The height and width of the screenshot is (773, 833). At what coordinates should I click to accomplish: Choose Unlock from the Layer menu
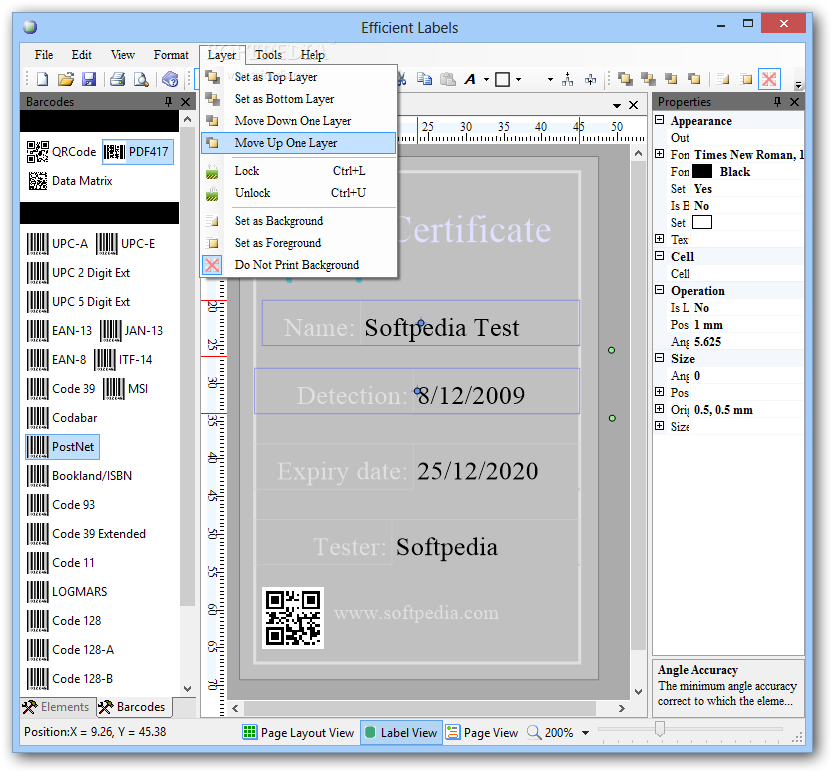coord(298,193)
